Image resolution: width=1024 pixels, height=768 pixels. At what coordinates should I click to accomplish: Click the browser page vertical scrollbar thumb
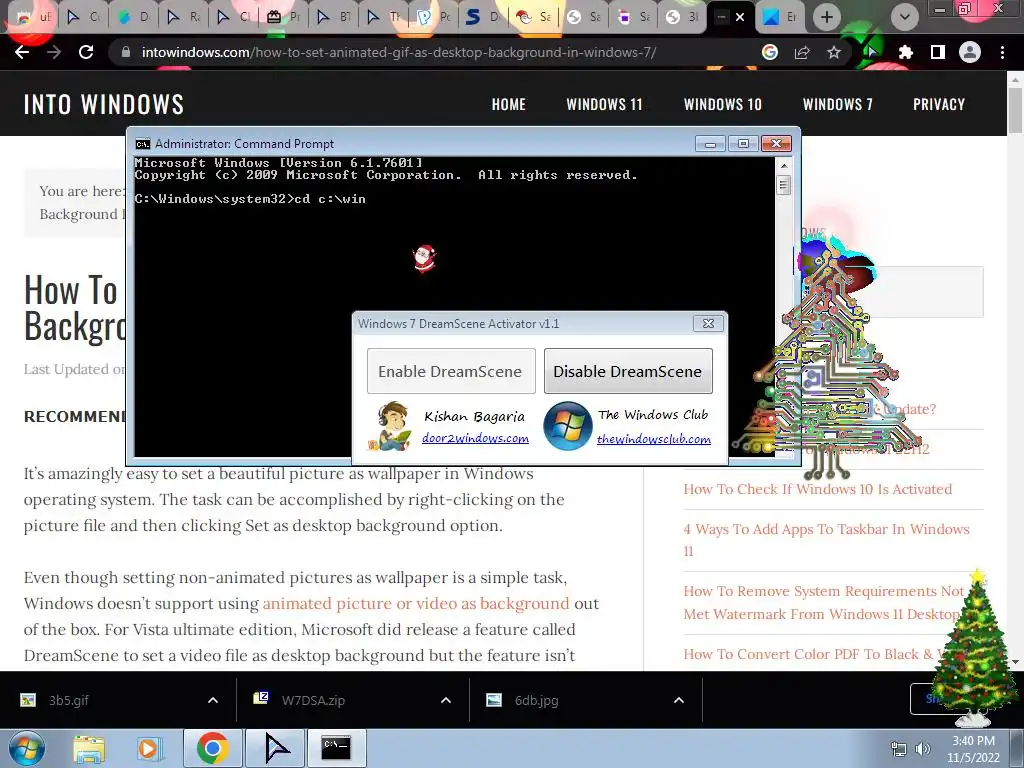pos(1015,110)
